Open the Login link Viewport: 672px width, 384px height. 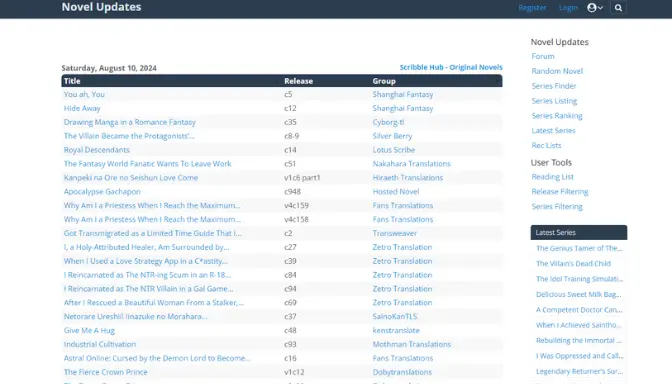click(568, 8)
